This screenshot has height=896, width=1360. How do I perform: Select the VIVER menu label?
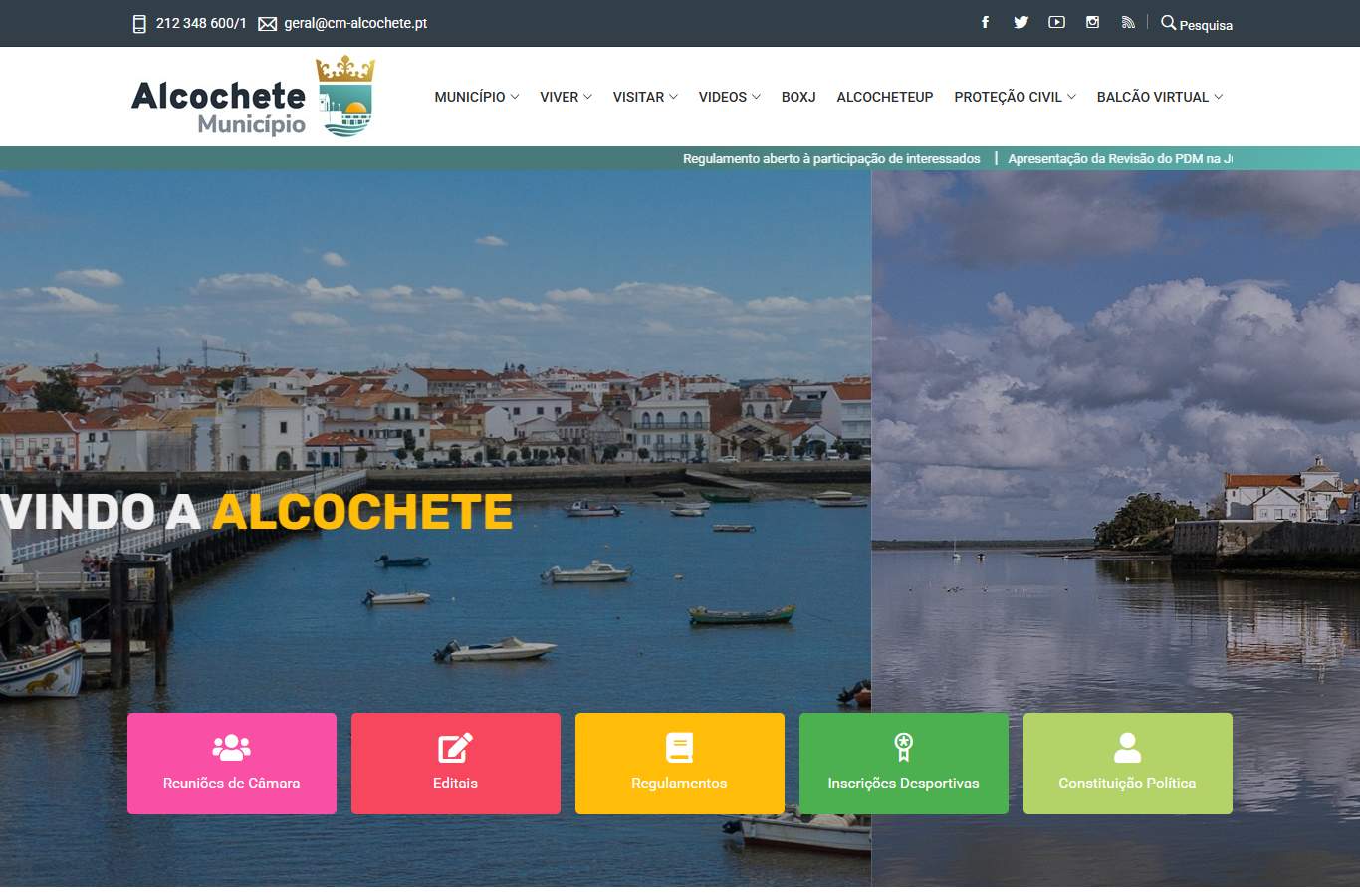(x=559, y=97)
